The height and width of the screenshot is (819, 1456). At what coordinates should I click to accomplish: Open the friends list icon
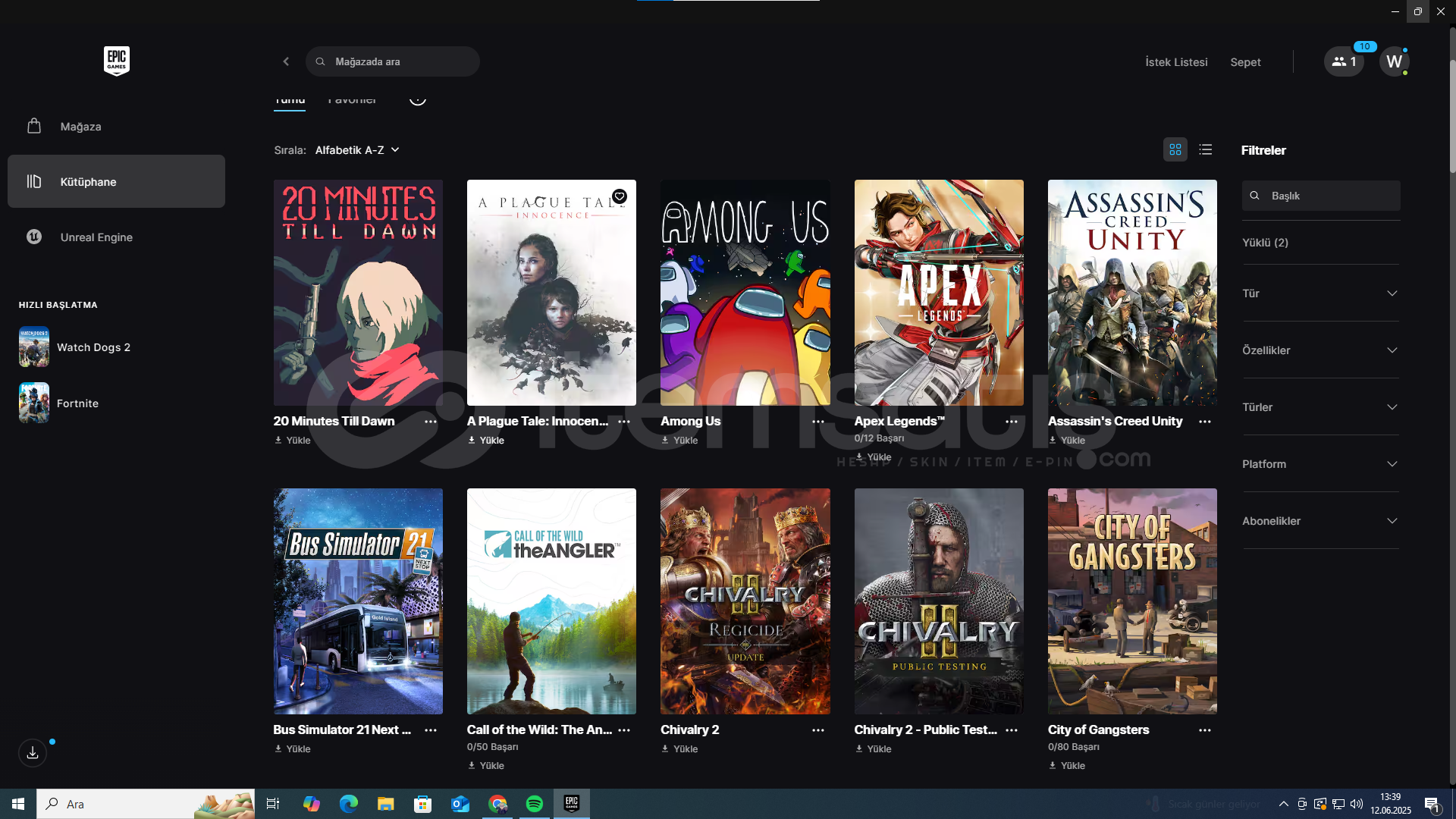[x=1344, y=61]
